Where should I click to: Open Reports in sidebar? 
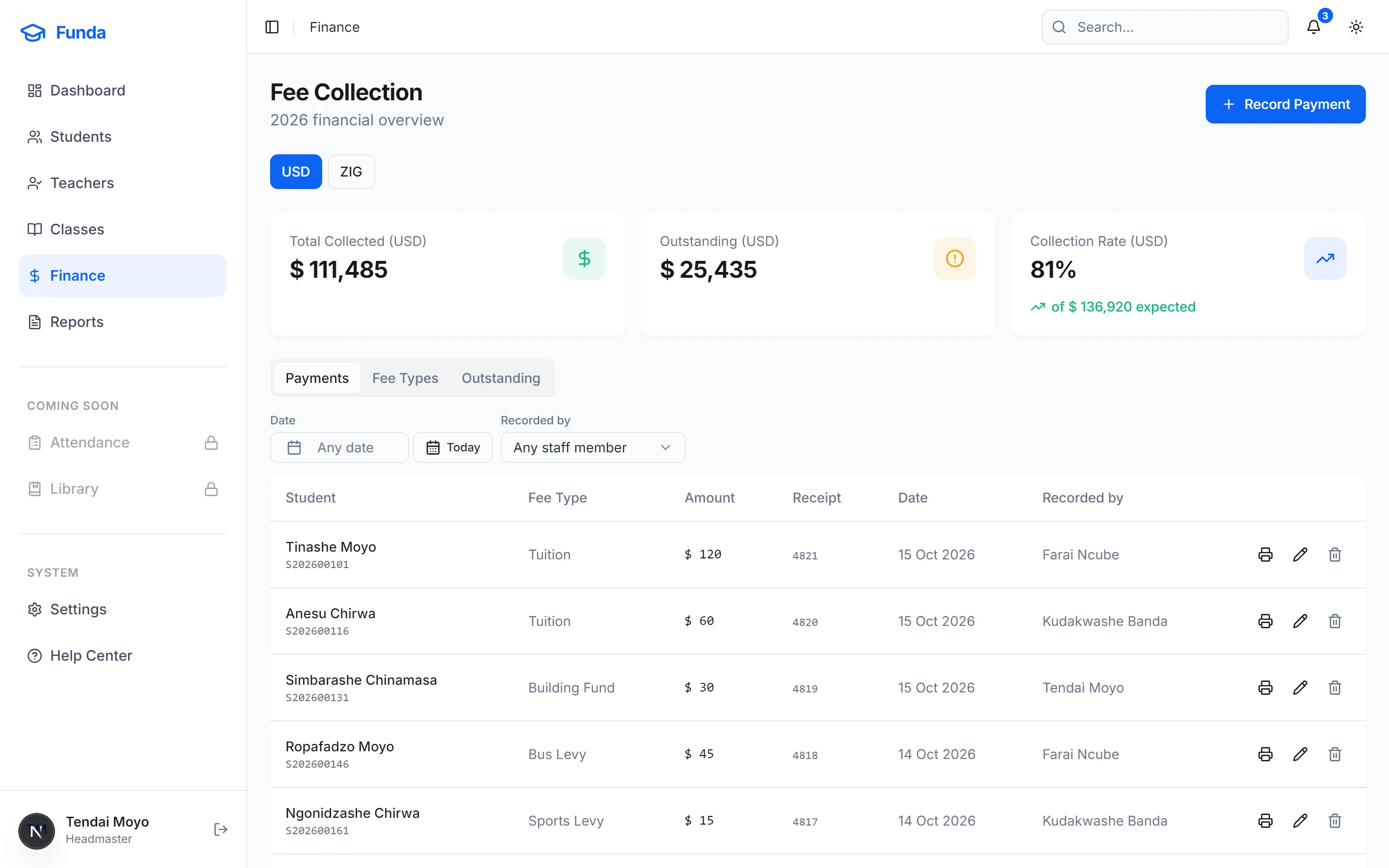tap(123, 322)
